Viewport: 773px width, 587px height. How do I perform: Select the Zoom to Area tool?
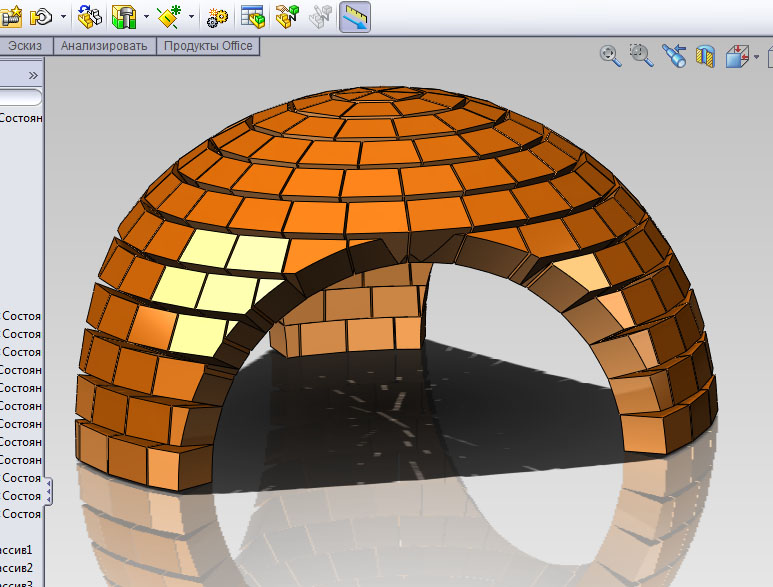(641, 56)
